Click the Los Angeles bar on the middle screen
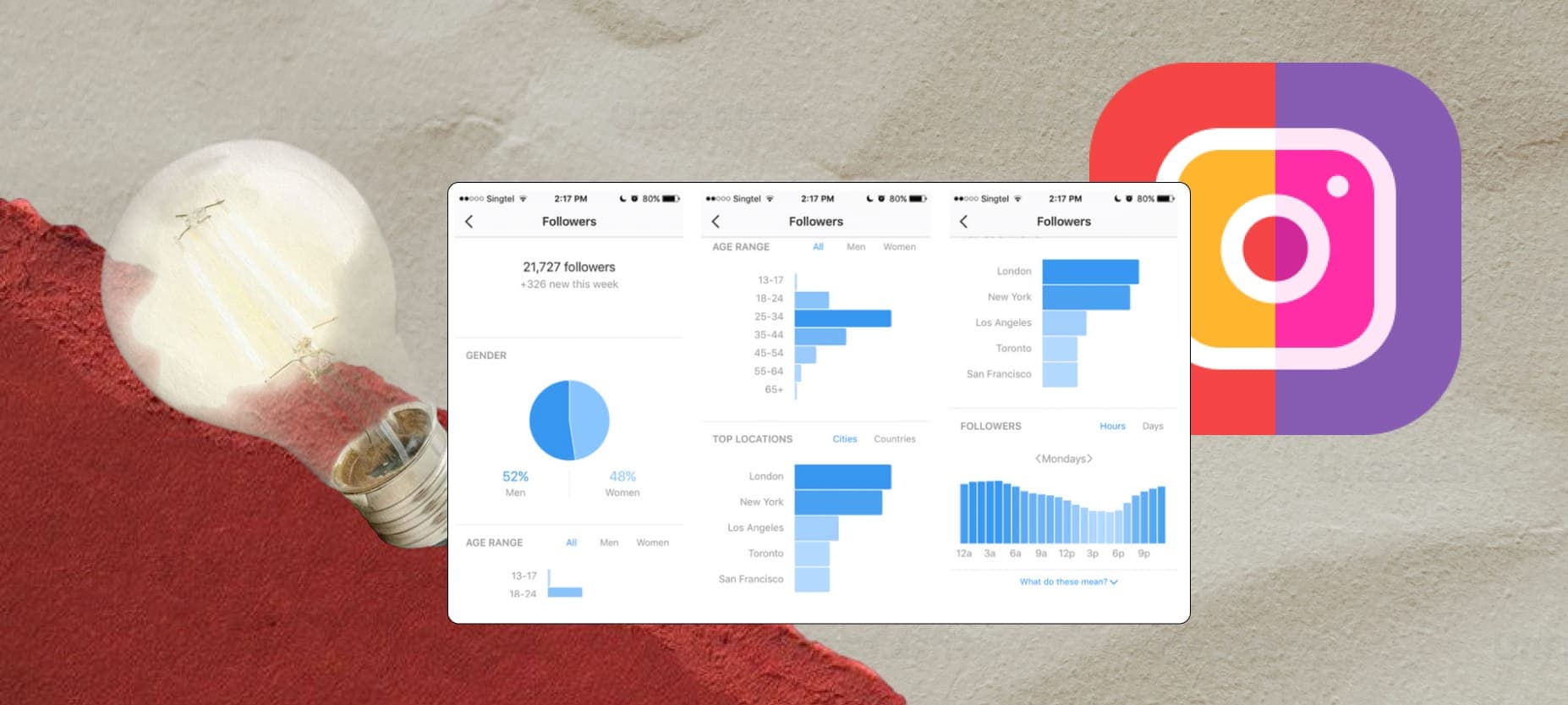This screenshot has height=705, width=1568. click(817, 528)
